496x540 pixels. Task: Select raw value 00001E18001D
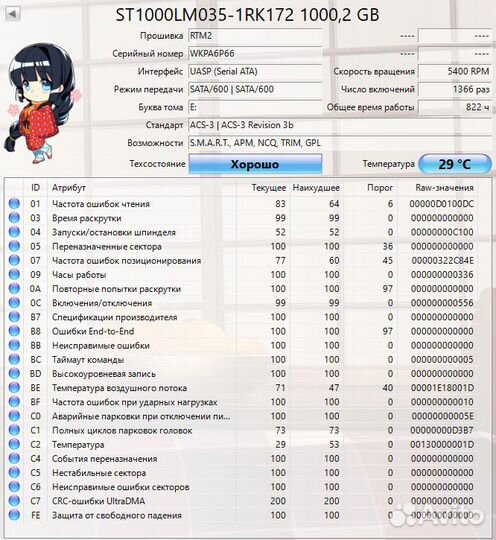point(442,388)
